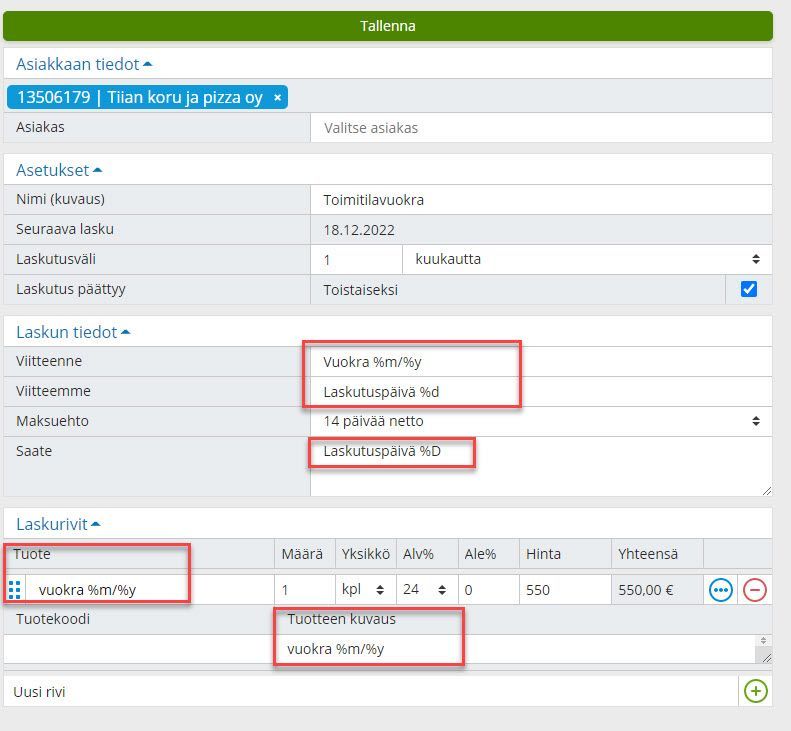Edit the Tuotteen kuvaus description textarea
Screen dimensions: 791x731
pyautogui.click(x=524, y=649)
